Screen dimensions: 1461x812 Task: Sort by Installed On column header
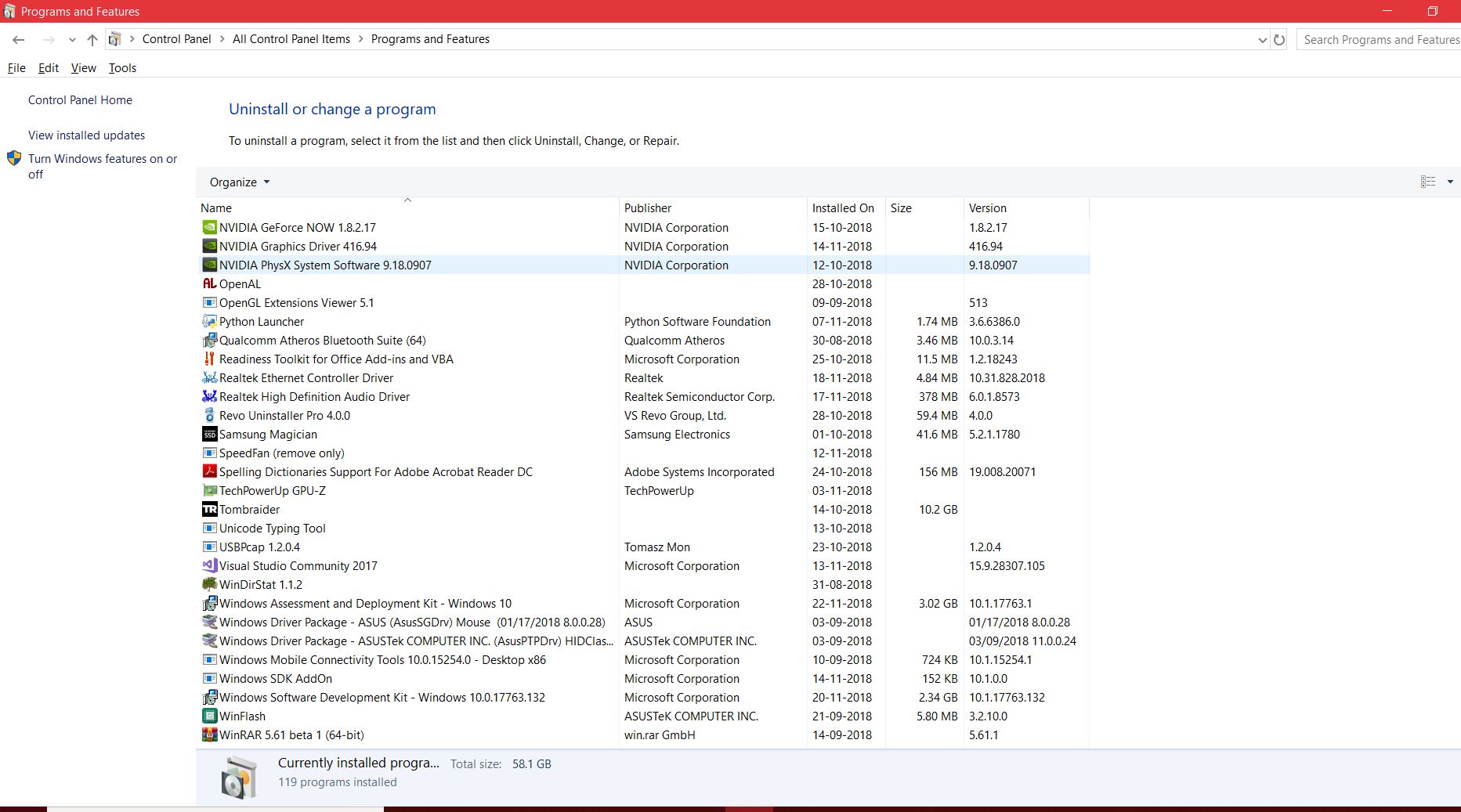pos(846,208)
